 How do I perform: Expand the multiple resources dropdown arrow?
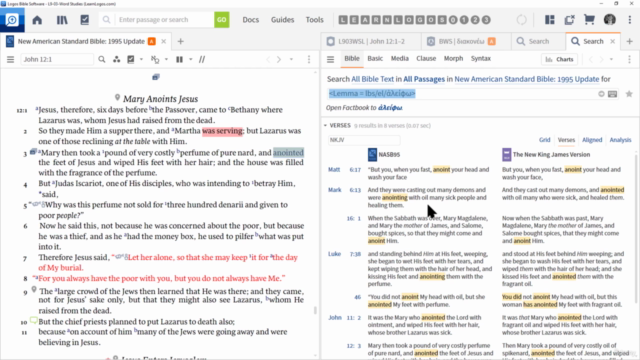point(191,60)
